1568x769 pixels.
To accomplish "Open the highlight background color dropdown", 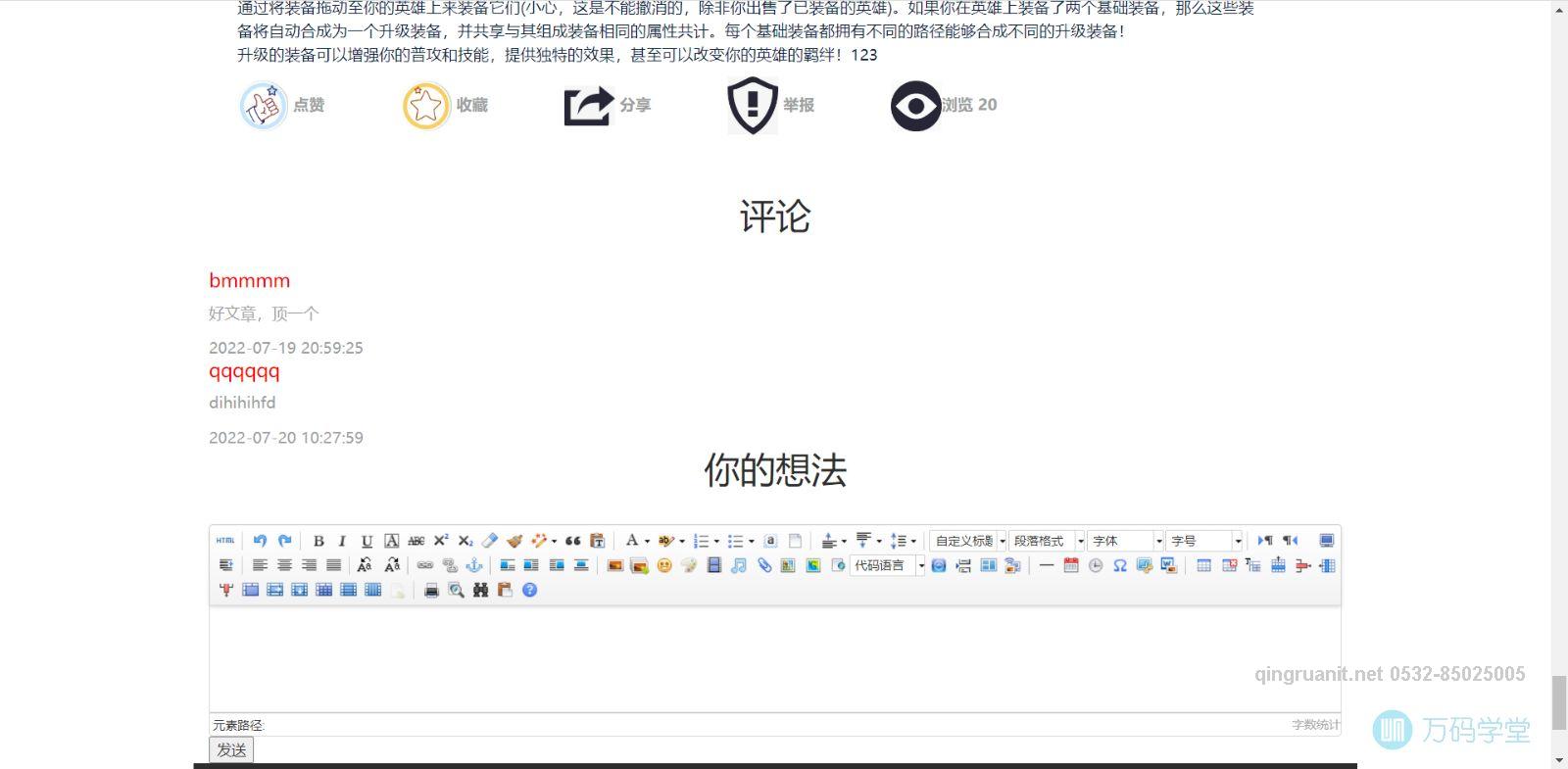I will [x=682, y=542].
